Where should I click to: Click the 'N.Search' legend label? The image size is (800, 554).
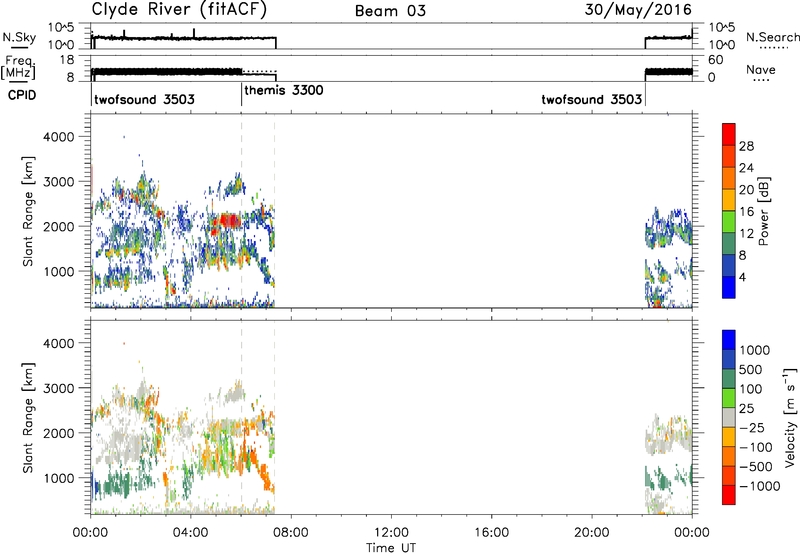pyautogui.click(x=773, y=37)
